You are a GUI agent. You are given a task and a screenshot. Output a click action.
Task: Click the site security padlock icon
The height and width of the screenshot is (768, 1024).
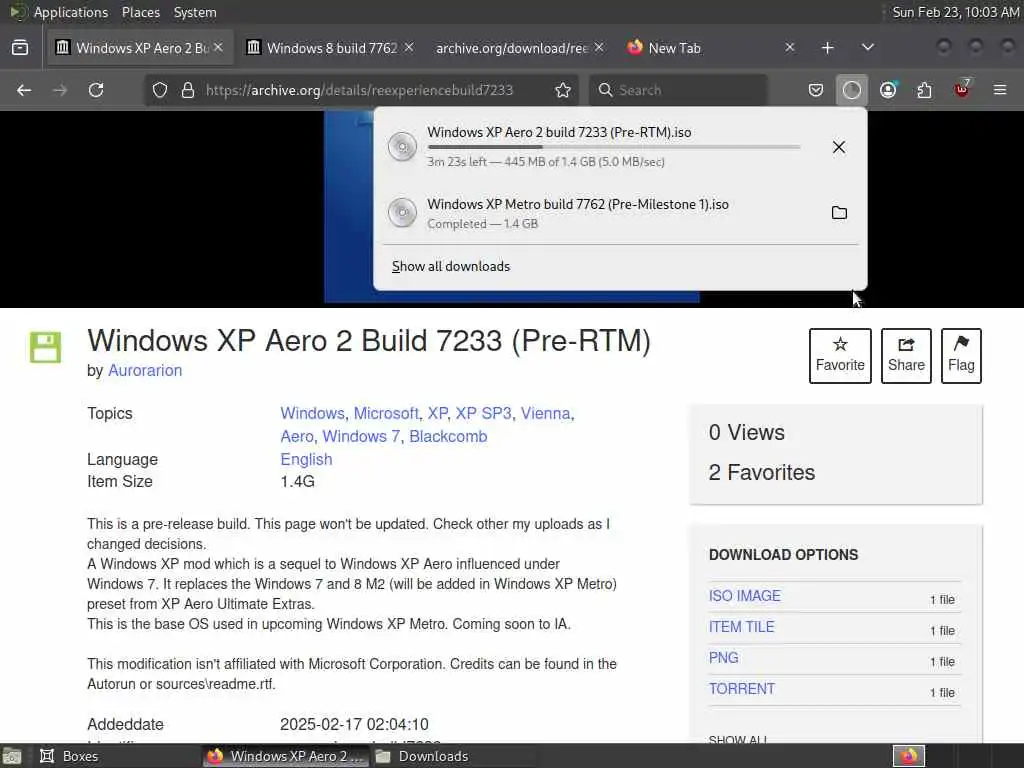tap(188, 90)
